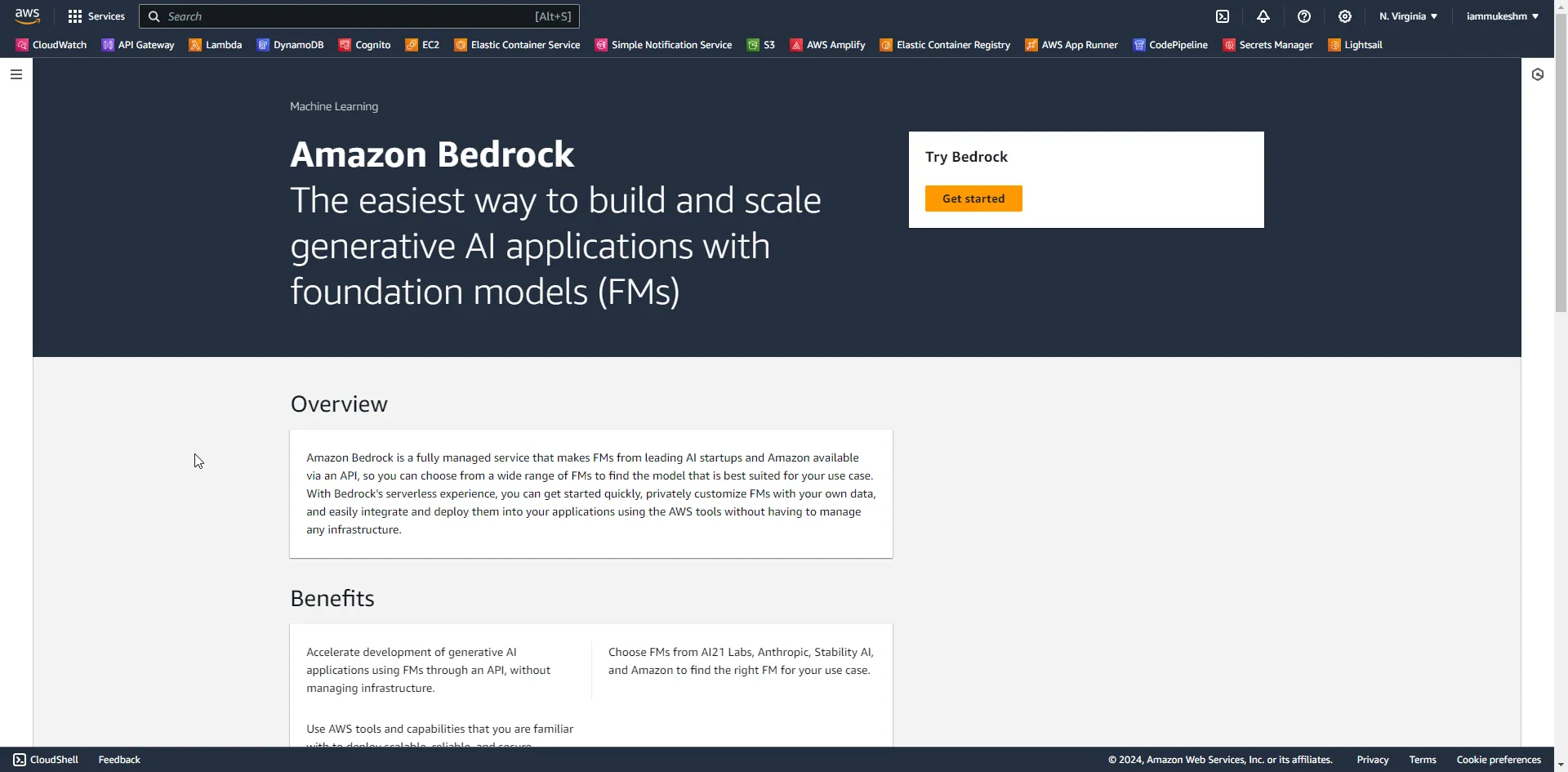1568x772 pixels.
Task: Click the AWS home logo
Action: tap(27, 16)
